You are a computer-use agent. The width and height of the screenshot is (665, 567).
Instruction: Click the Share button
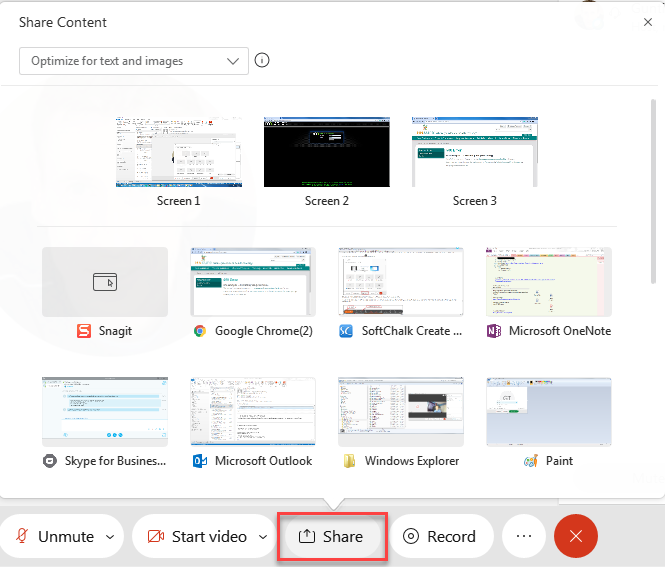332,537
